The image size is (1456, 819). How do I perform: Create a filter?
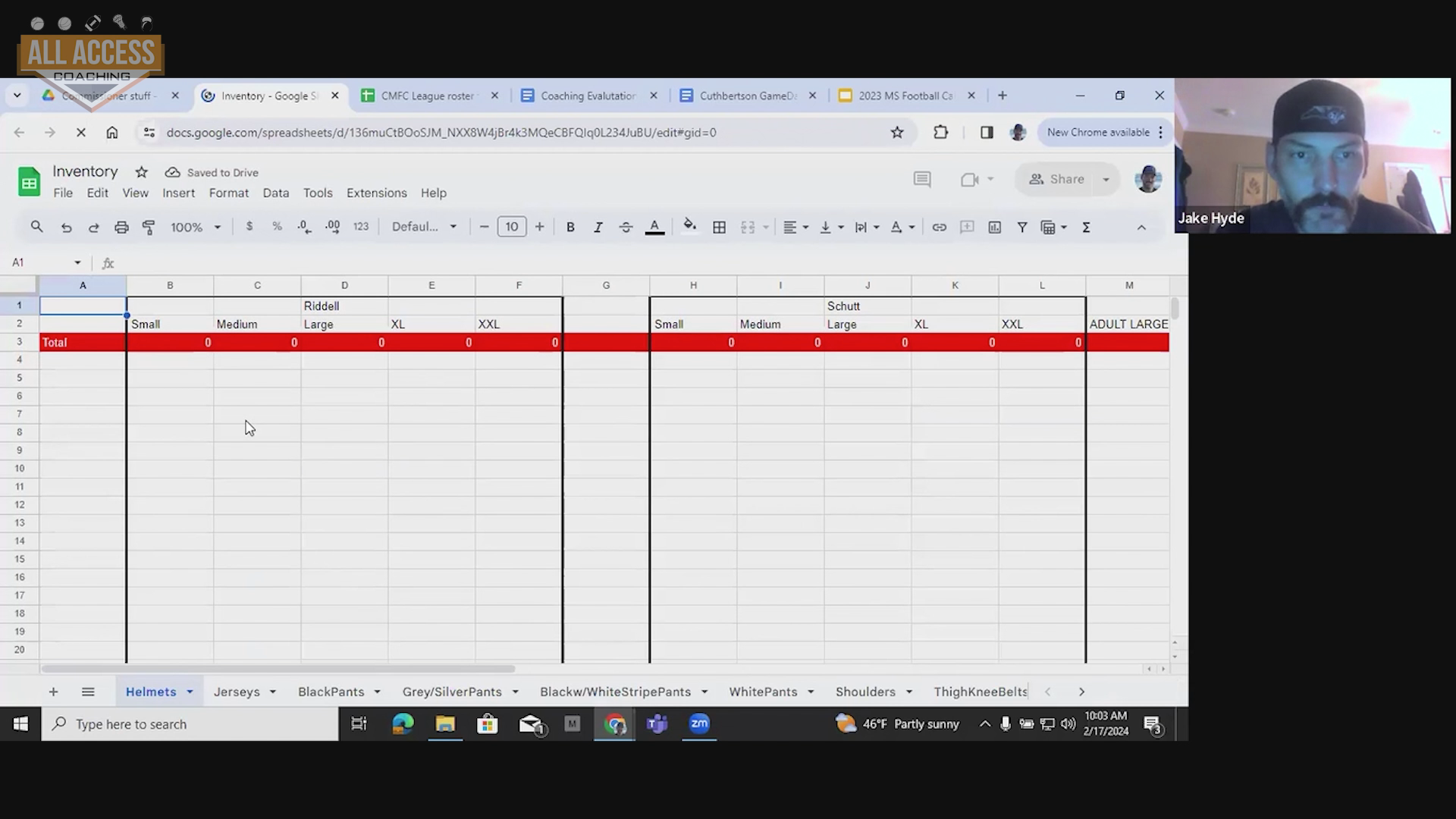pyautogui.click(x=1022, y=227)
